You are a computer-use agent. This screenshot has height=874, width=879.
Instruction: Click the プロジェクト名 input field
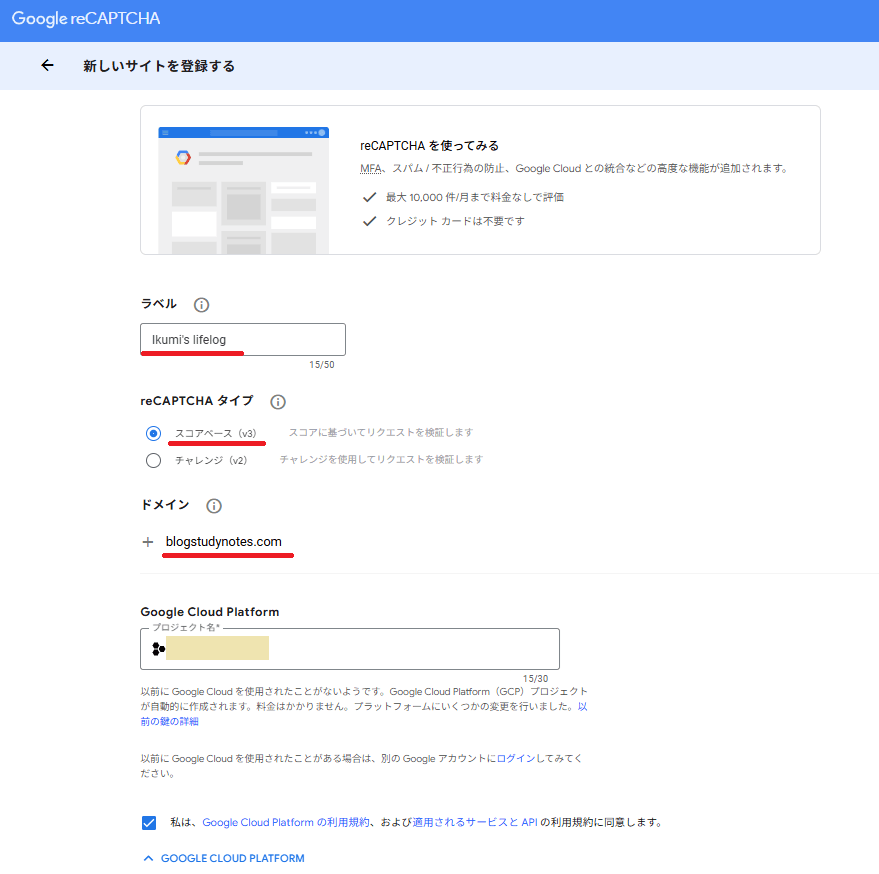click(350, 649)
